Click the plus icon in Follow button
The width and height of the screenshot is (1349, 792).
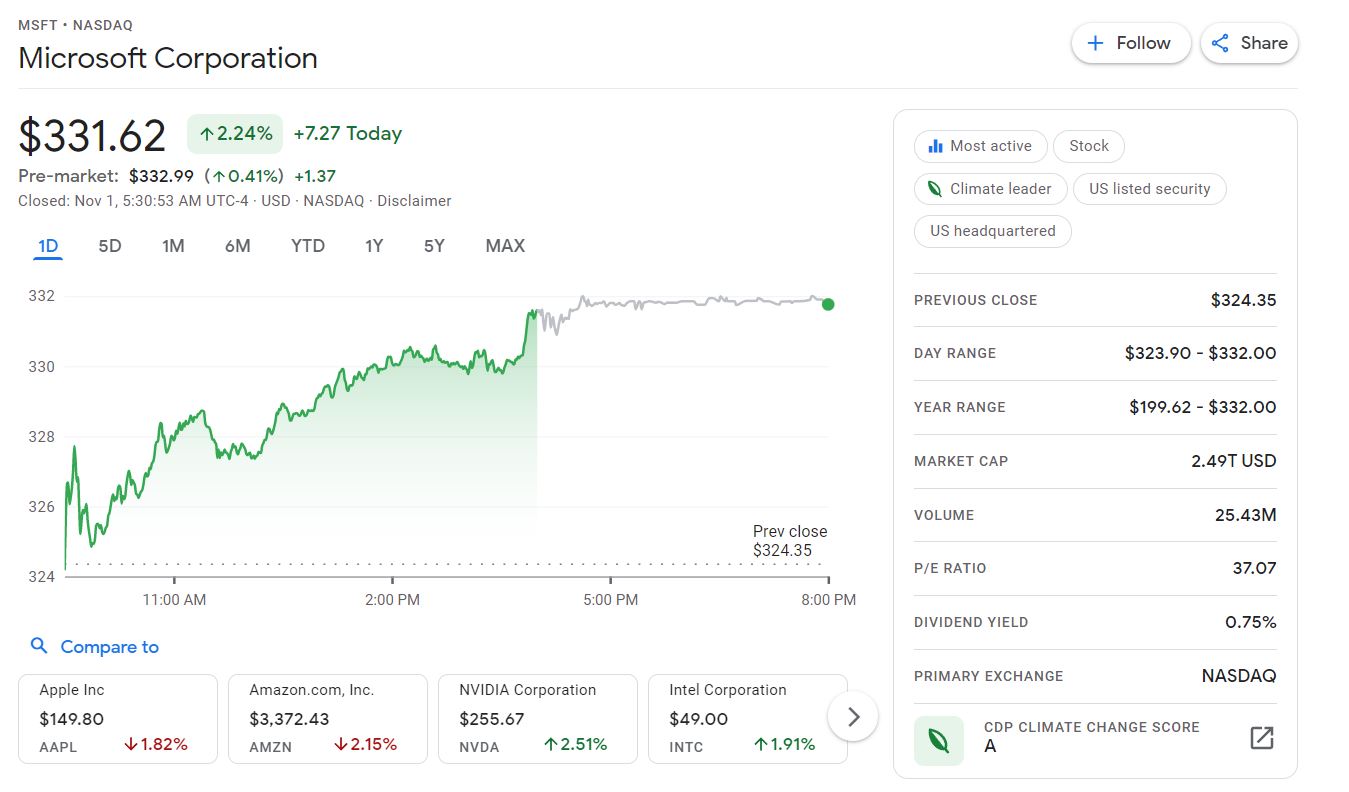point(1095,43)
